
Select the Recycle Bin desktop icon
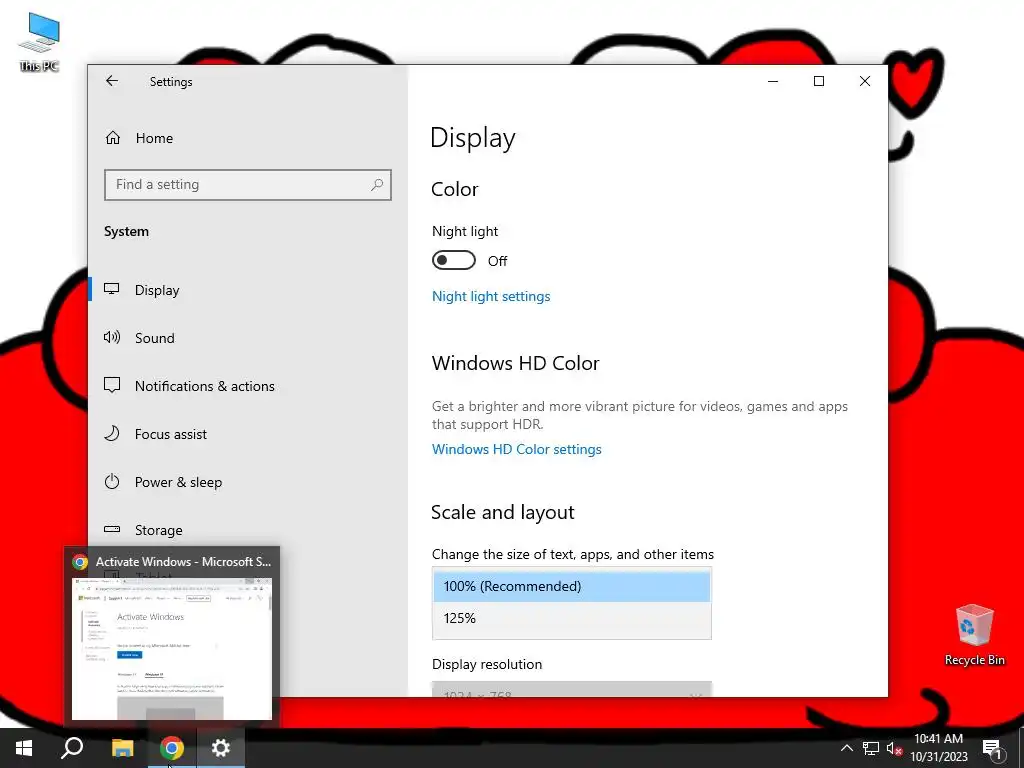click(974, 635)
